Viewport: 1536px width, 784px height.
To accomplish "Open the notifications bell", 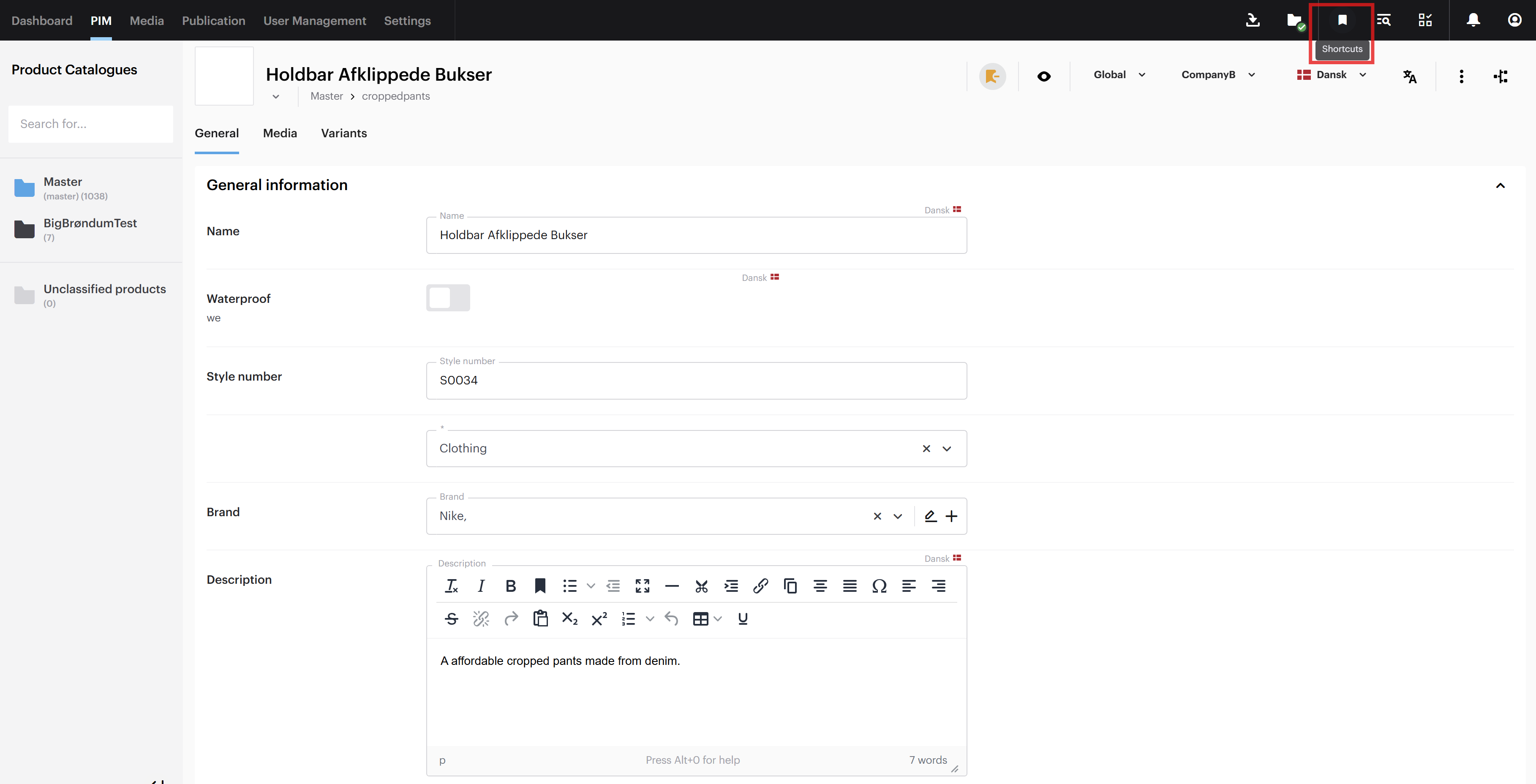I will (x=1473, y=20).
